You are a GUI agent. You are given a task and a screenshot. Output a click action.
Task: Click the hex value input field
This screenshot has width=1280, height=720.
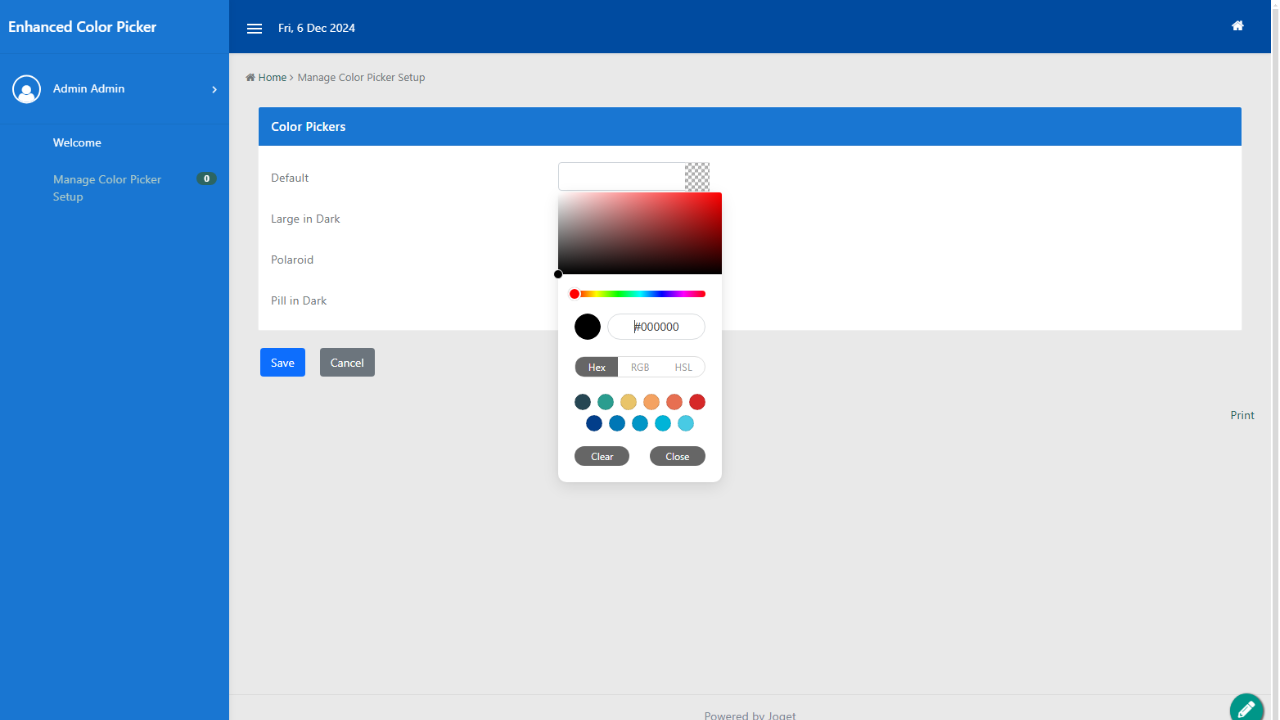coord(657,327)
